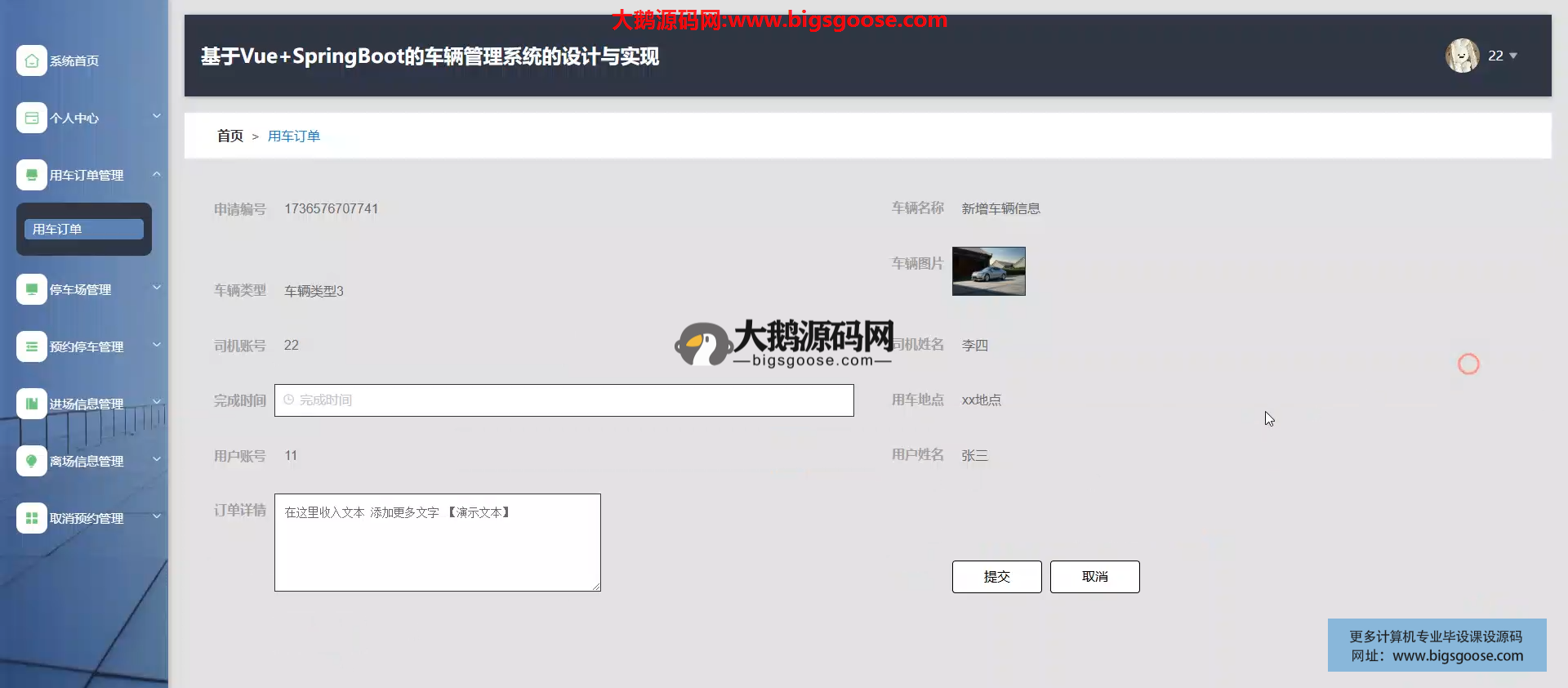This screenshot has width=1568, height=688.
Task: Click the 预约停车管理 list icon
Action: [x=31, y=346]
